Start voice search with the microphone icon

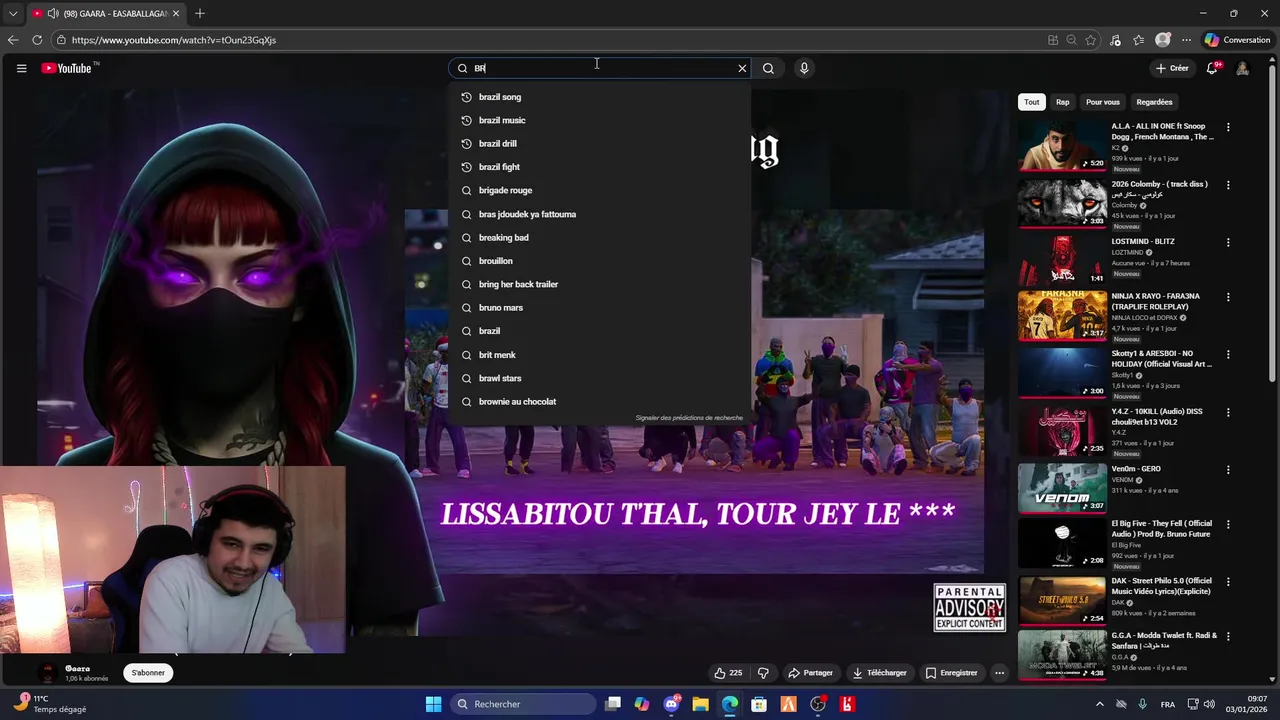(x=804, y=68)
